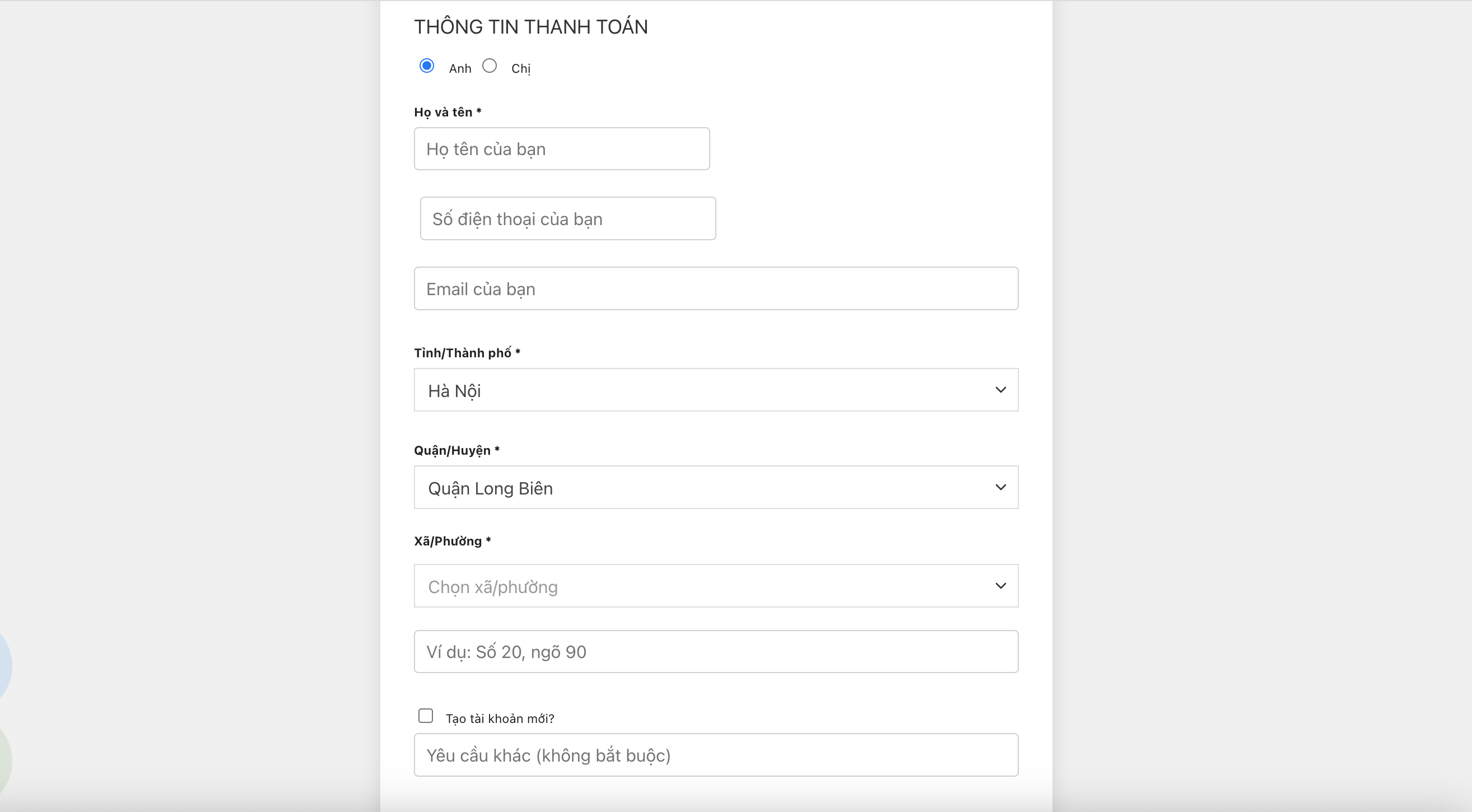This screenshot has height=812, width=1472.
Task: Click chevron arrow on Chọn xã/phường dropdown
Action: [1000, 586]
